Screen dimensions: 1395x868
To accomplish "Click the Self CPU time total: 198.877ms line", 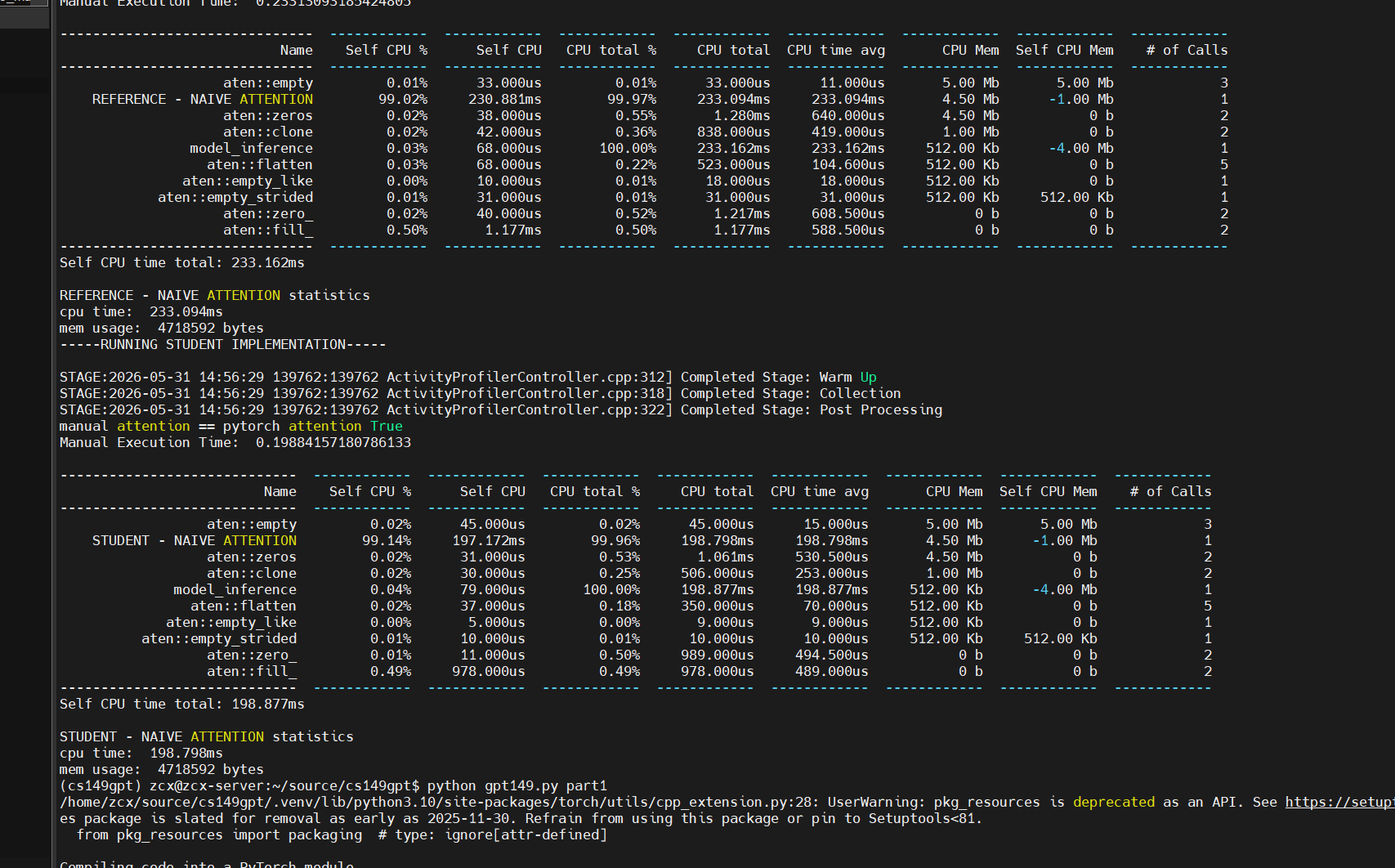I will (x=182, y=704).
